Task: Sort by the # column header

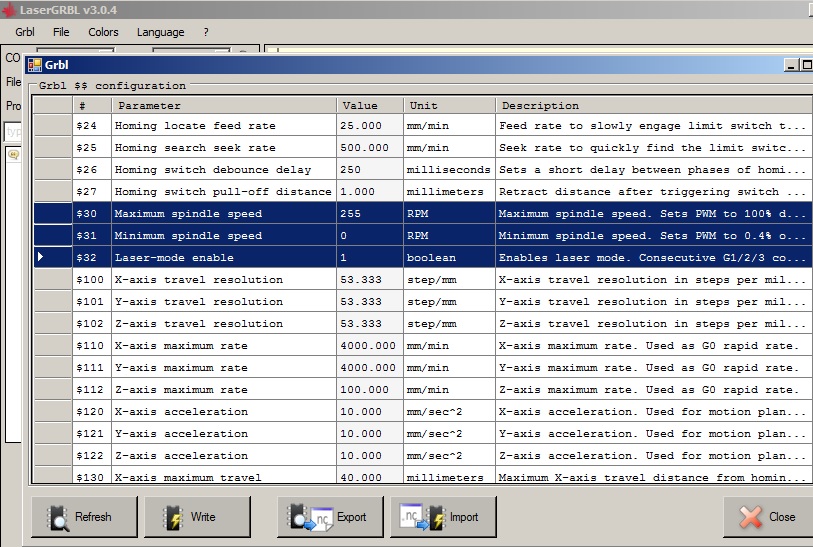Action: (x=92, y=106)
